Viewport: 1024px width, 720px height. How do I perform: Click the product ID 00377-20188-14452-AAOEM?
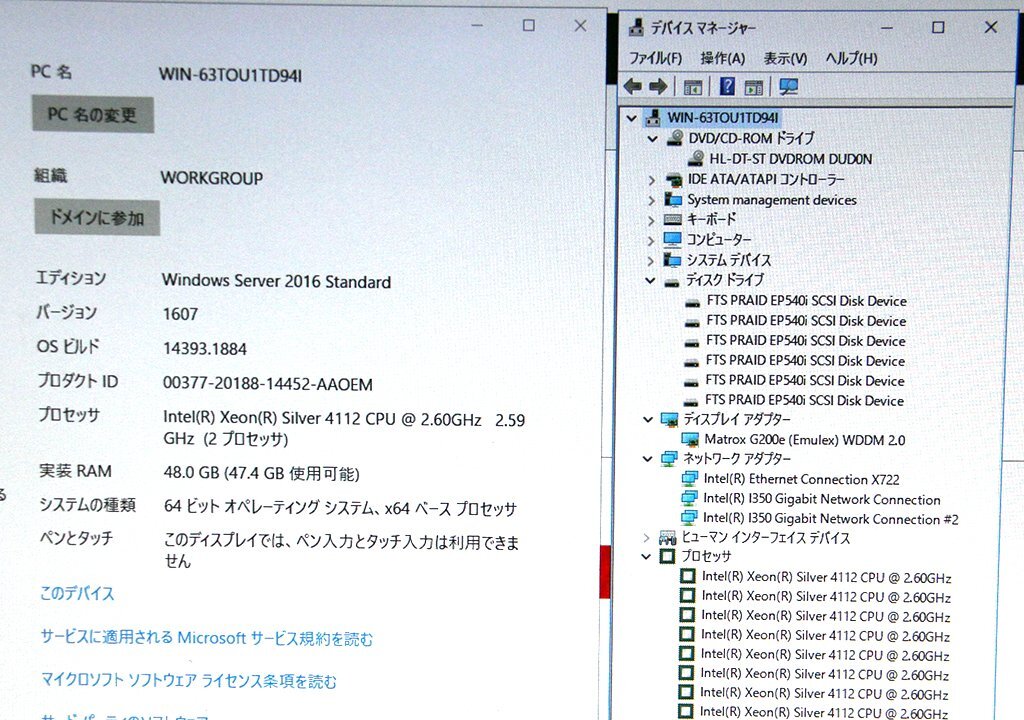coord(268,384)
